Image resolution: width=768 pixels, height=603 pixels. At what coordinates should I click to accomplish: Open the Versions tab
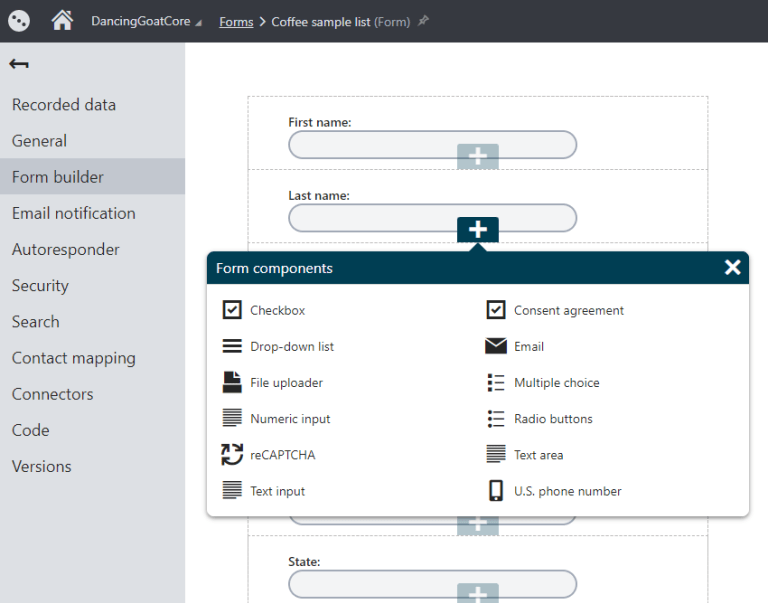[93, 466]
